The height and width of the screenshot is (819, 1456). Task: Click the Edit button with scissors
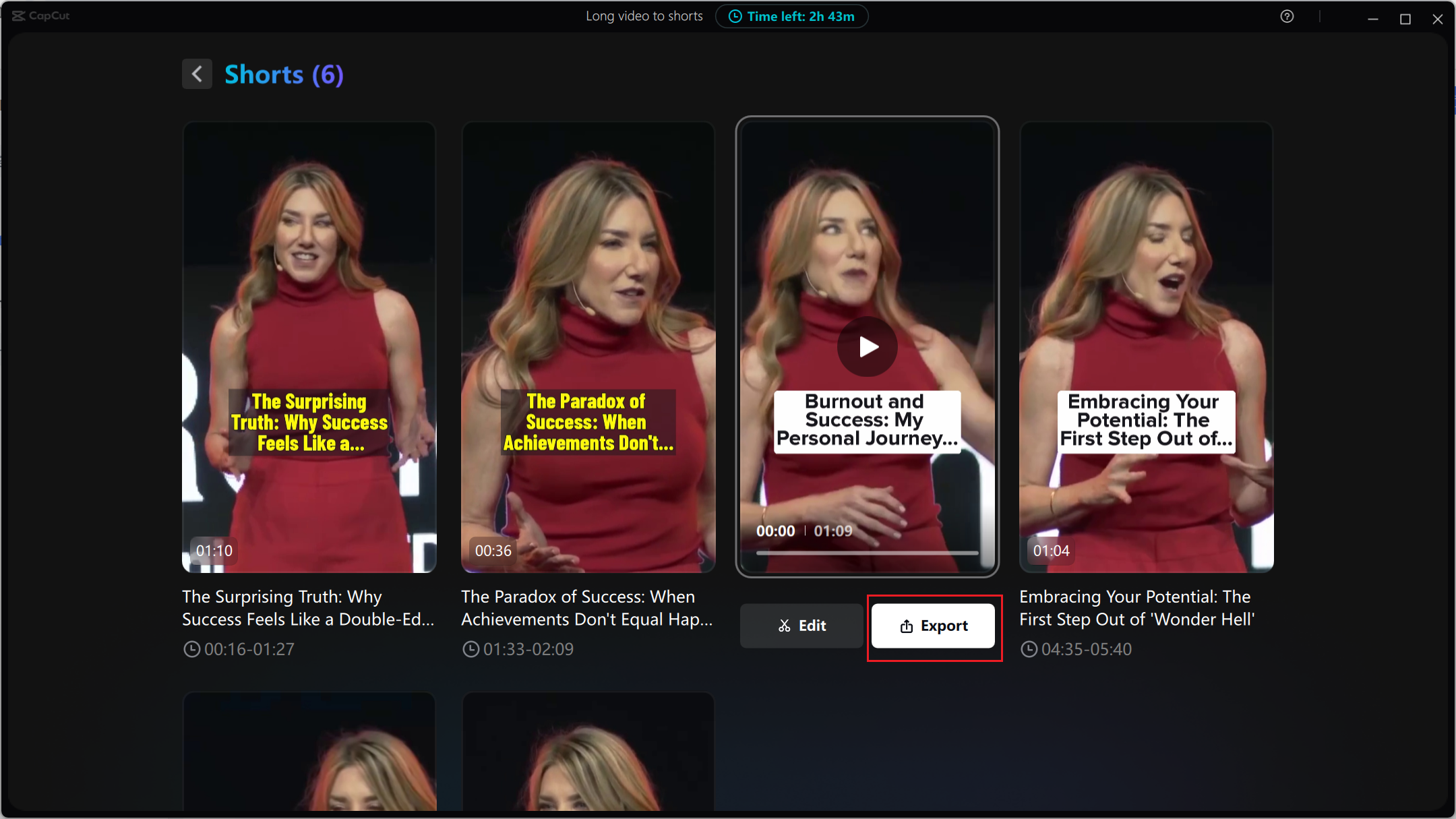(x=801, y=626)
